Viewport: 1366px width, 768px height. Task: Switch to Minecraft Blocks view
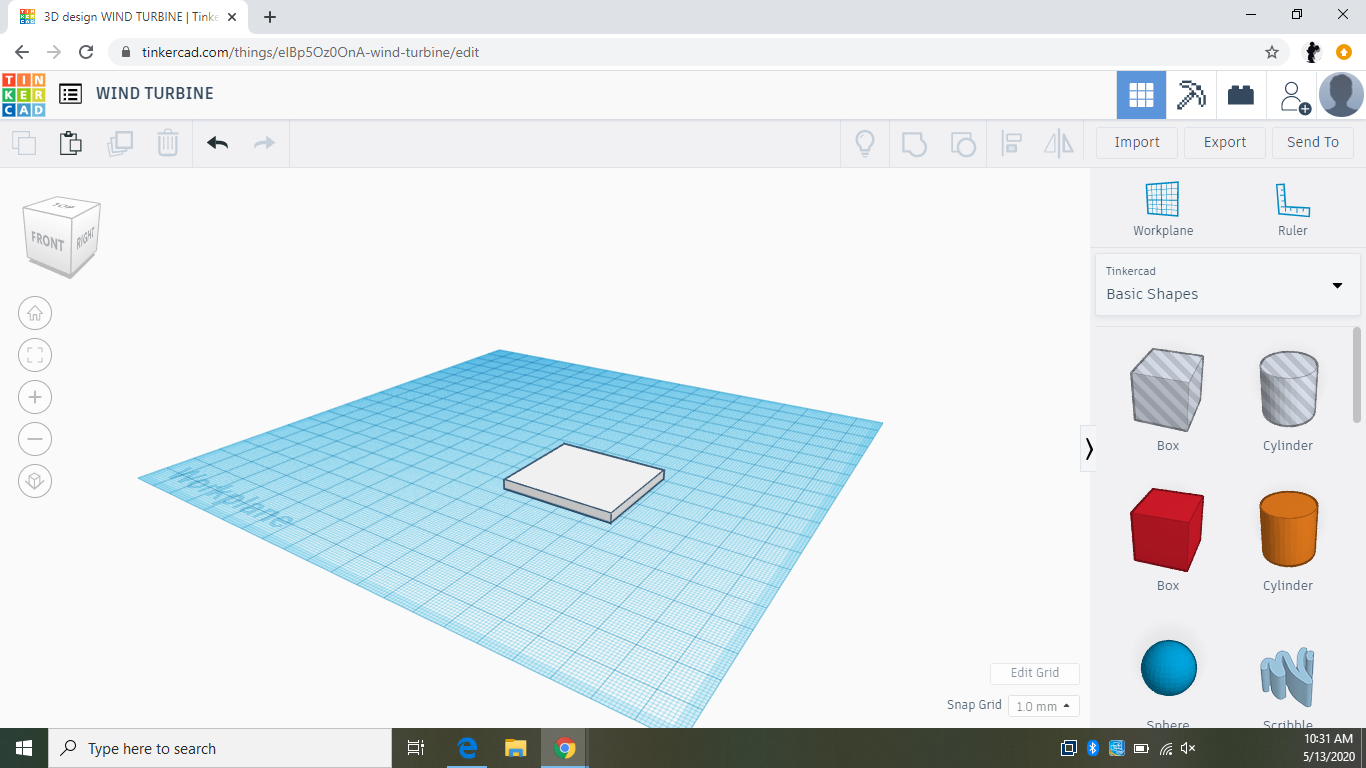pyautogui.click(x=1191, y=94)
